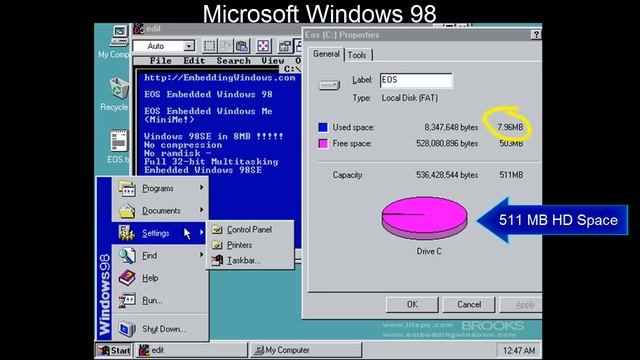640x360 pixels.
Task: Click Full screen icon in edit toolbar
Action: (x=263, y=46)
